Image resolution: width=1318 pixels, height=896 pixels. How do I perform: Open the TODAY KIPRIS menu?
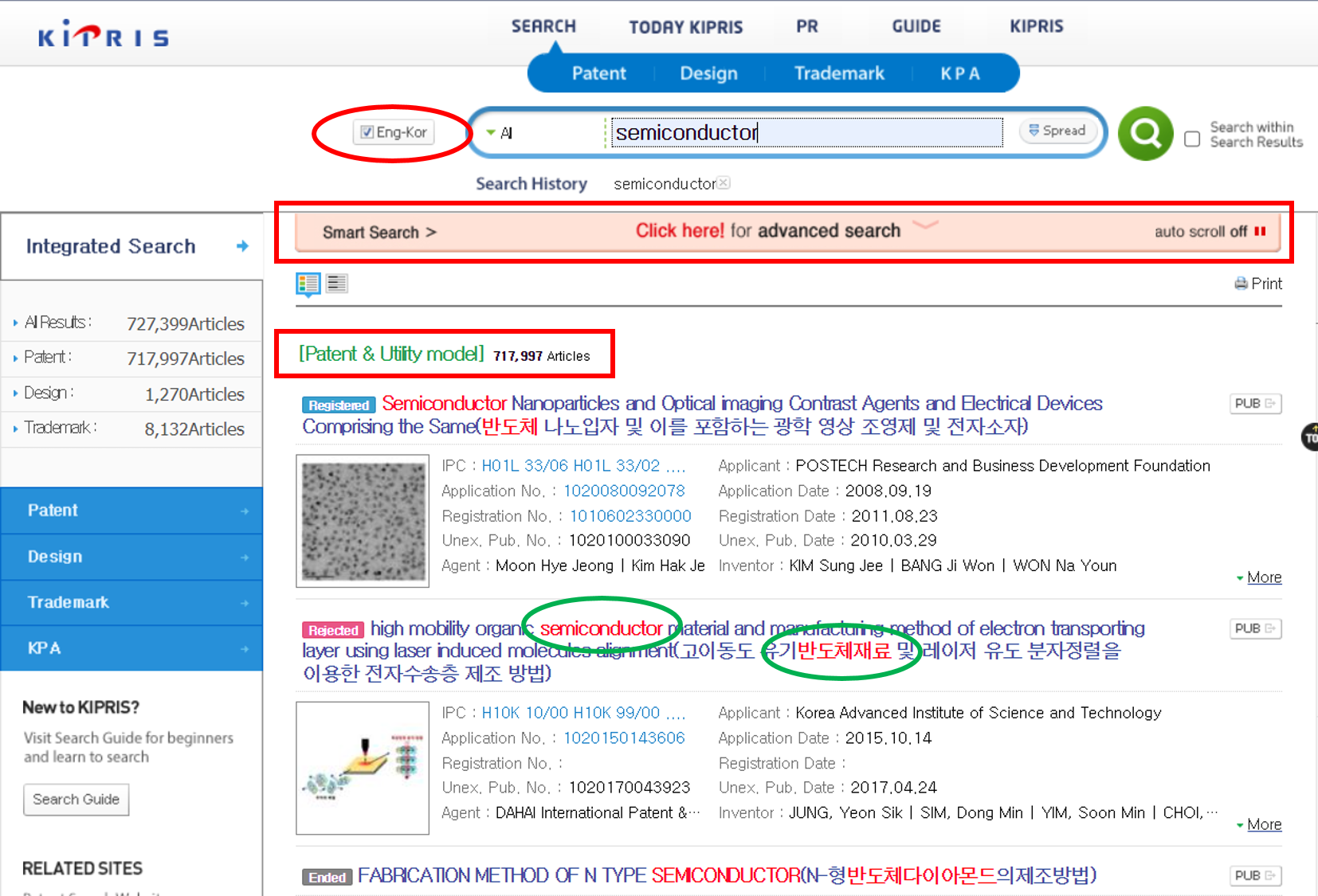(685, 27)
